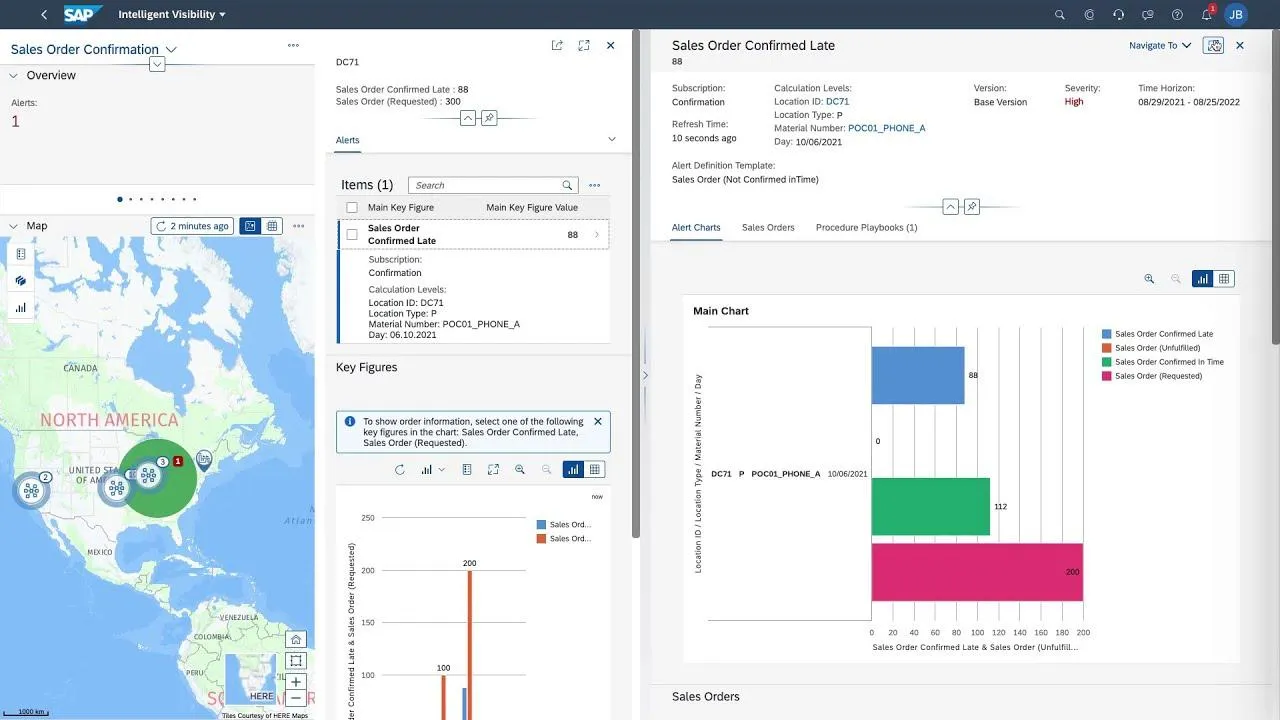Go back using the shell header arrow

(44, 15)
